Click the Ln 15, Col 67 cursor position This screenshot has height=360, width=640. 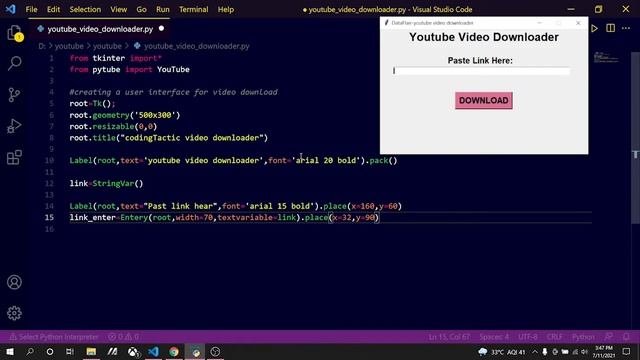449,337
